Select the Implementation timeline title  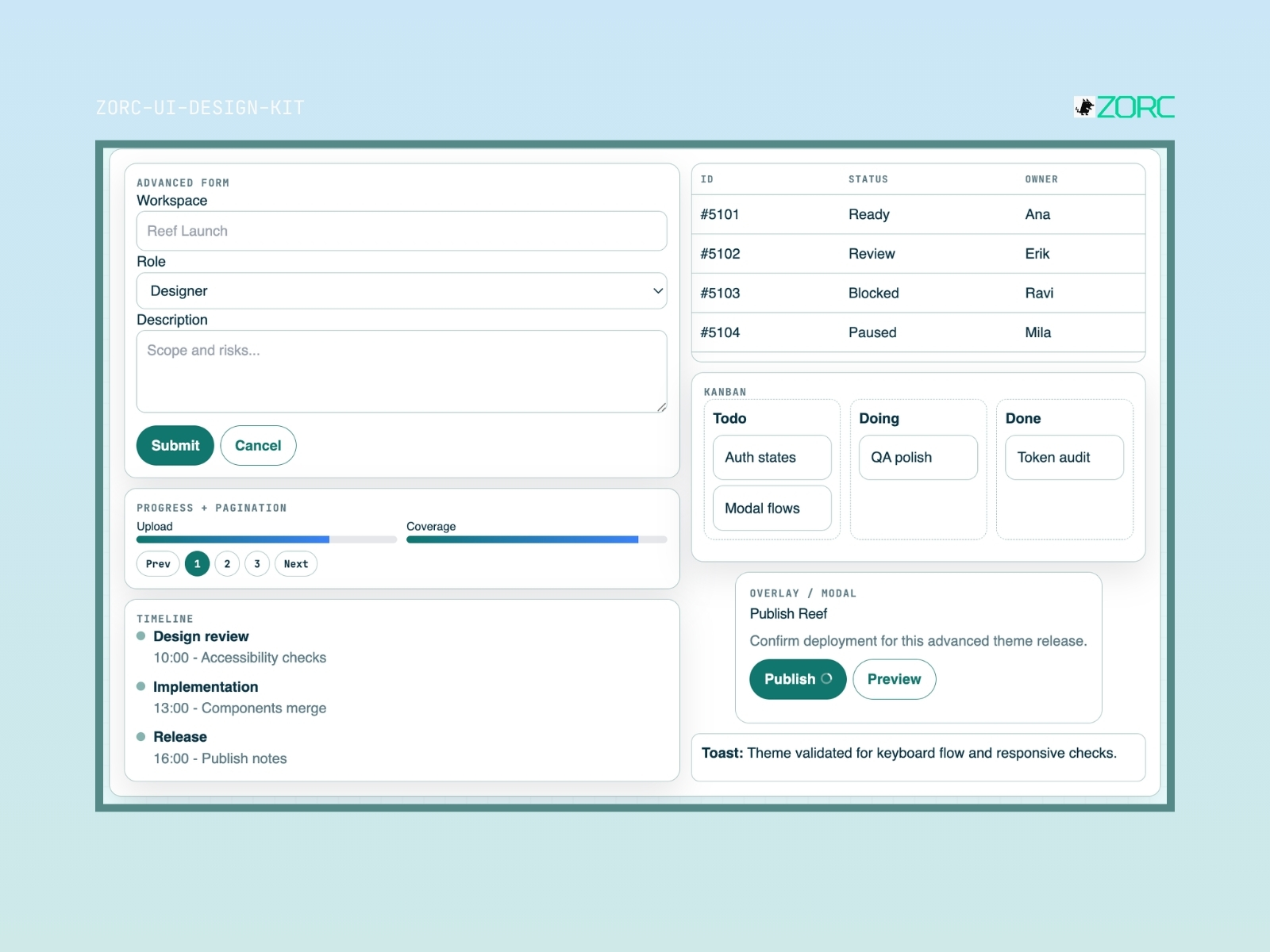coord(206,687)
